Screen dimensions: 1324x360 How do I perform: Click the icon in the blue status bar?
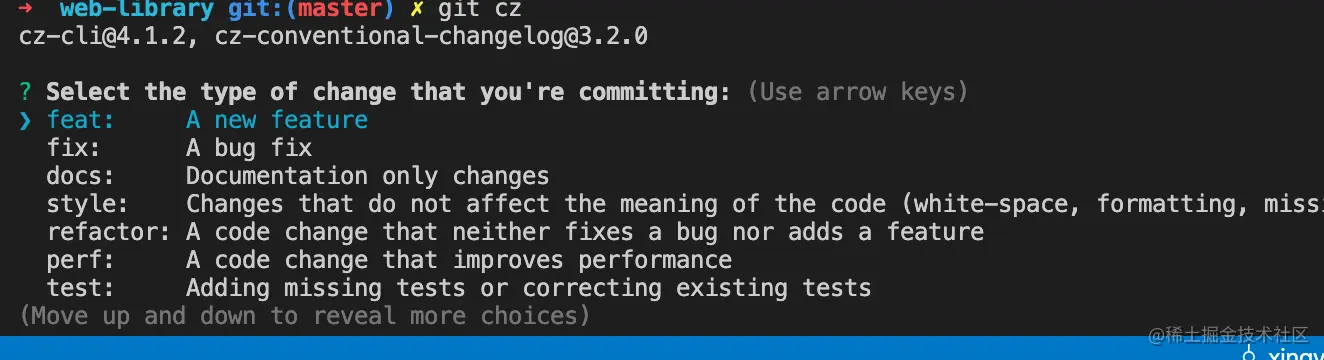[1248, 352]
